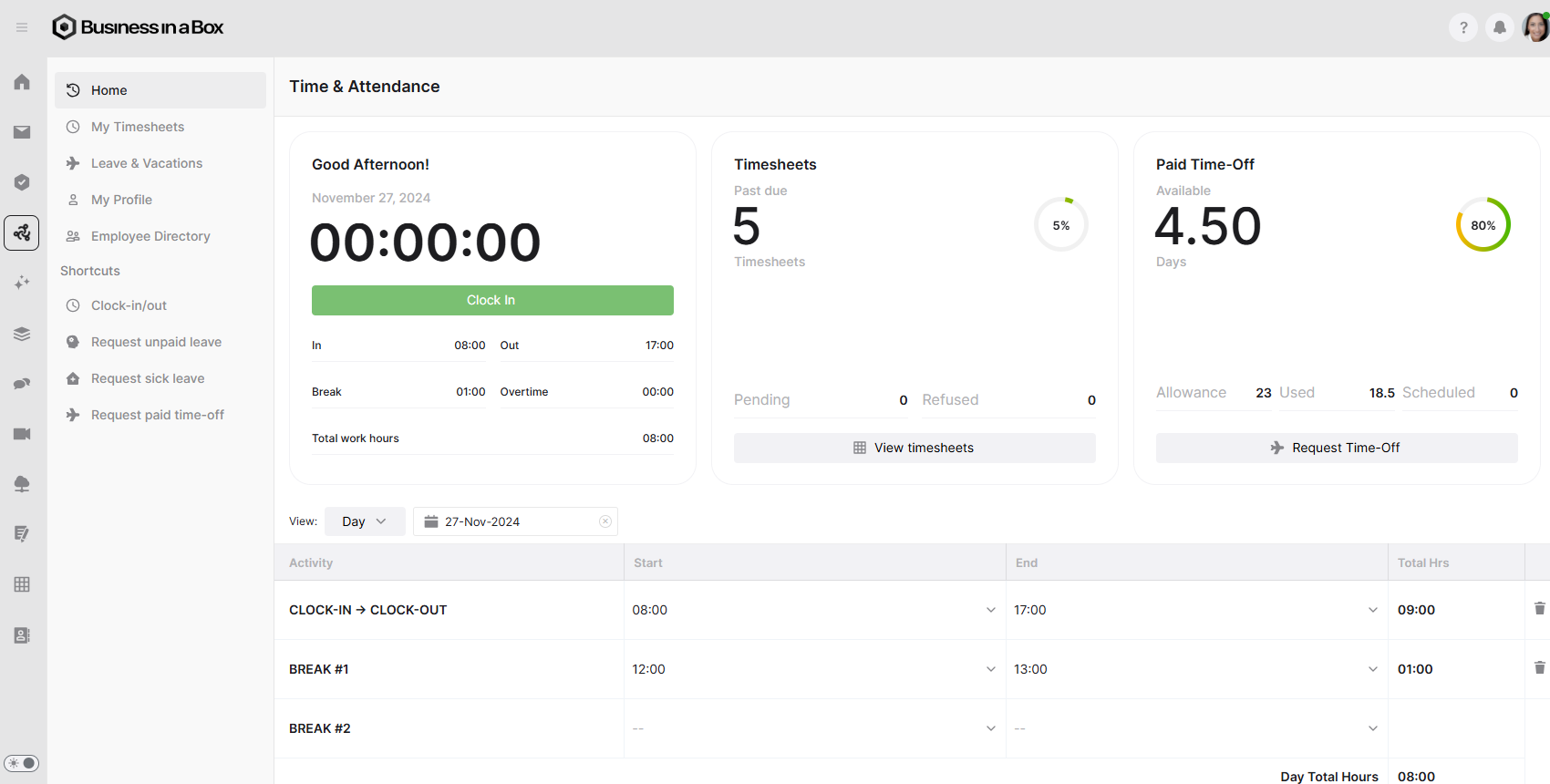This screenshot has width=1550, height=784.
Task: Open Clock-in/out shortcut
Action: pyautogui.click(x=160, y=305)
